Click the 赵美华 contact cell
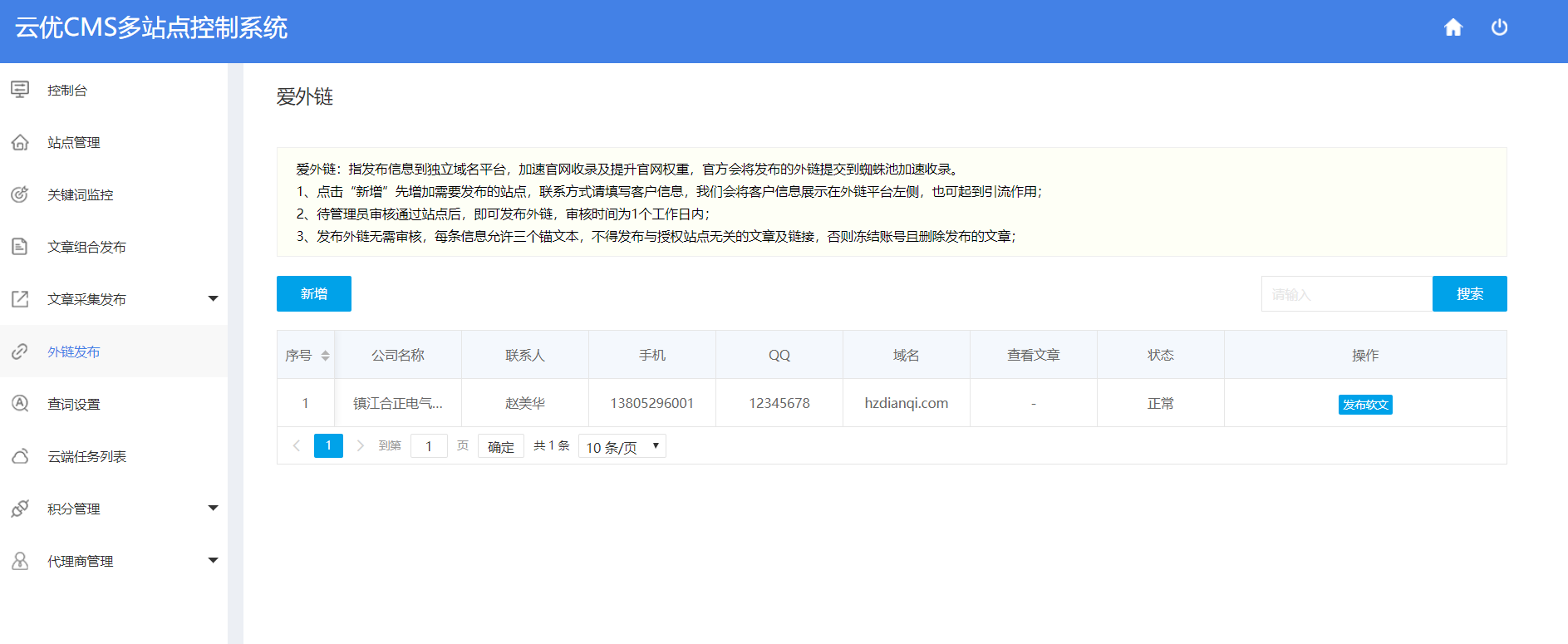Image resolution: width=1568 pixels, height=644 pixels. click(525, 403)
